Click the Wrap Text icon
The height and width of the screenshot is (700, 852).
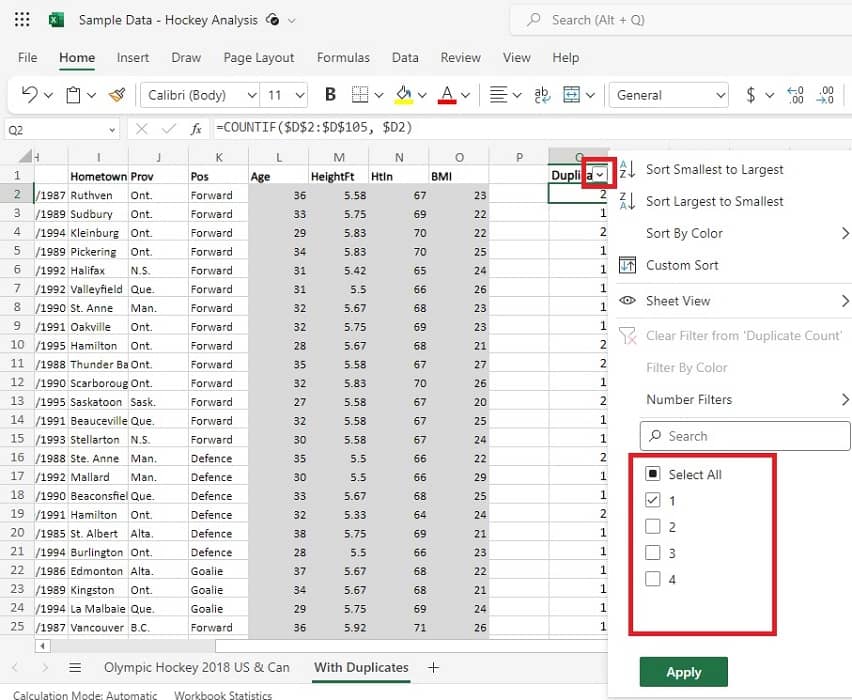pyautogui.click(x=541, y=94)
